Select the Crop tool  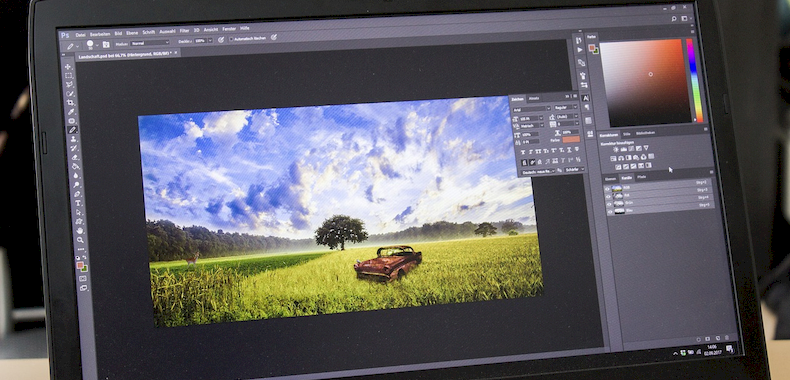[x=70, y=102]
